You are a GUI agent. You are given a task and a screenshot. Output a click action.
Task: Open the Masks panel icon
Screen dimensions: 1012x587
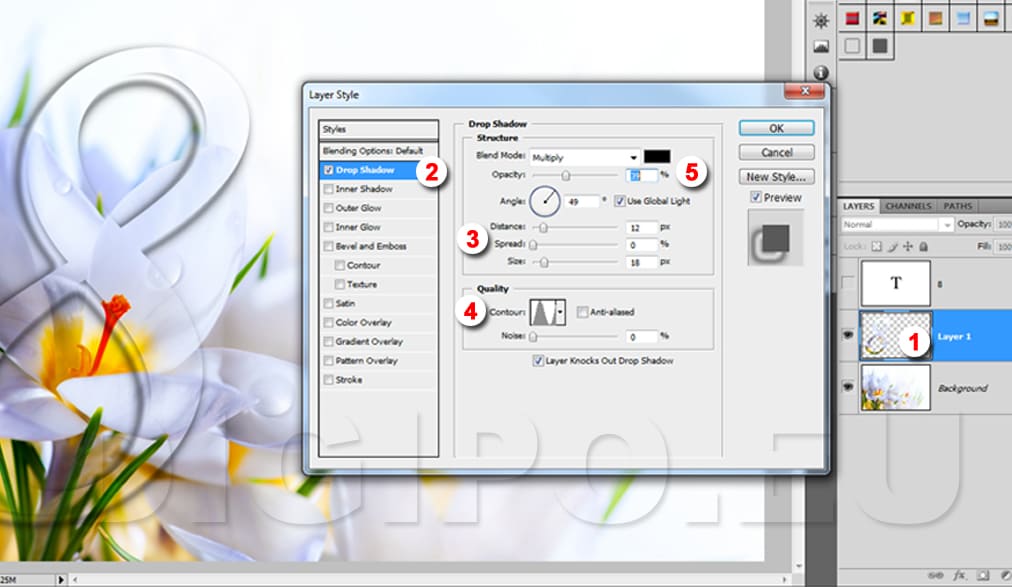821,47
